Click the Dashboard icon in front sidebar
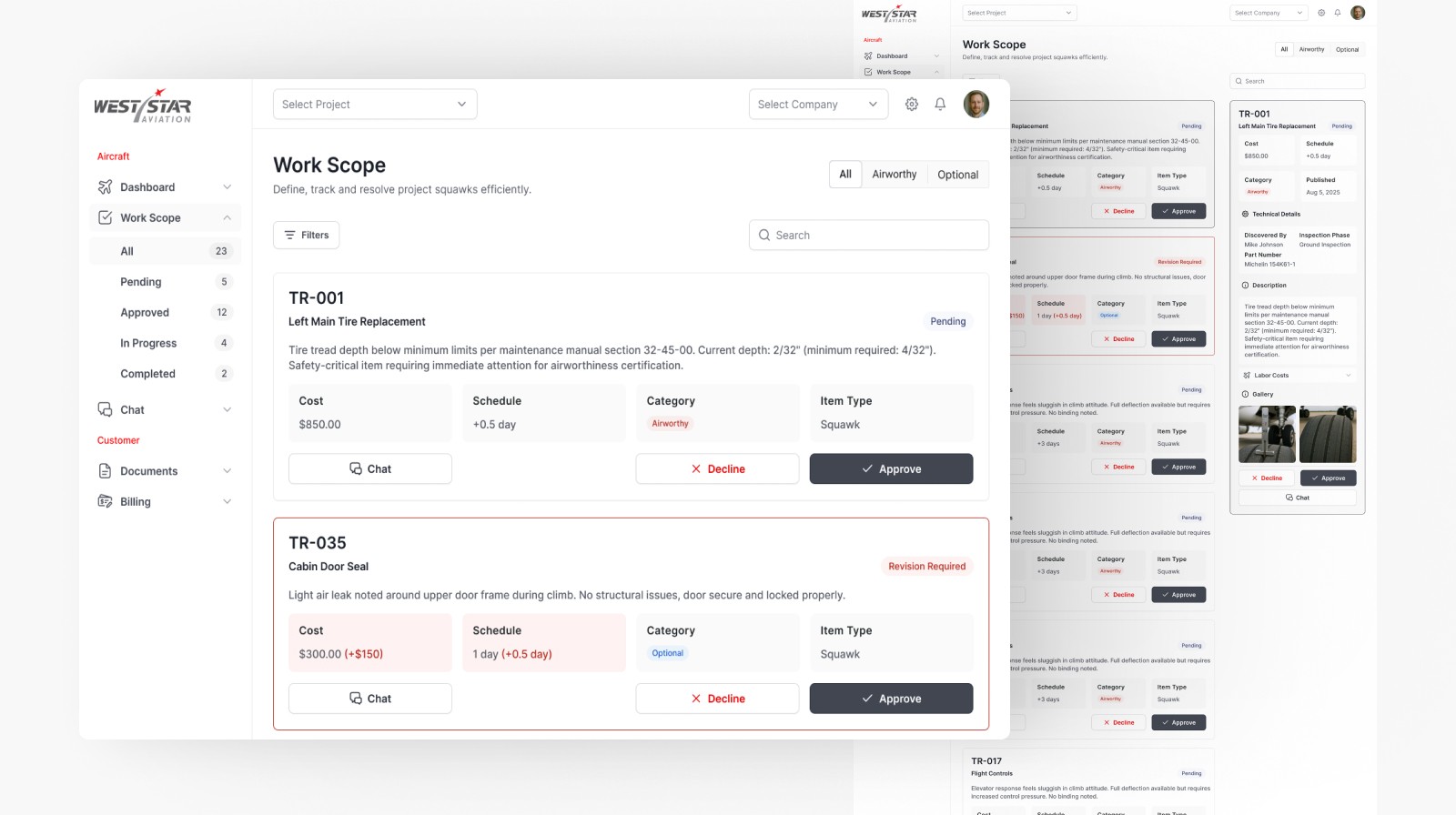The image size is (1456, 815). click(x=105, y=187)
